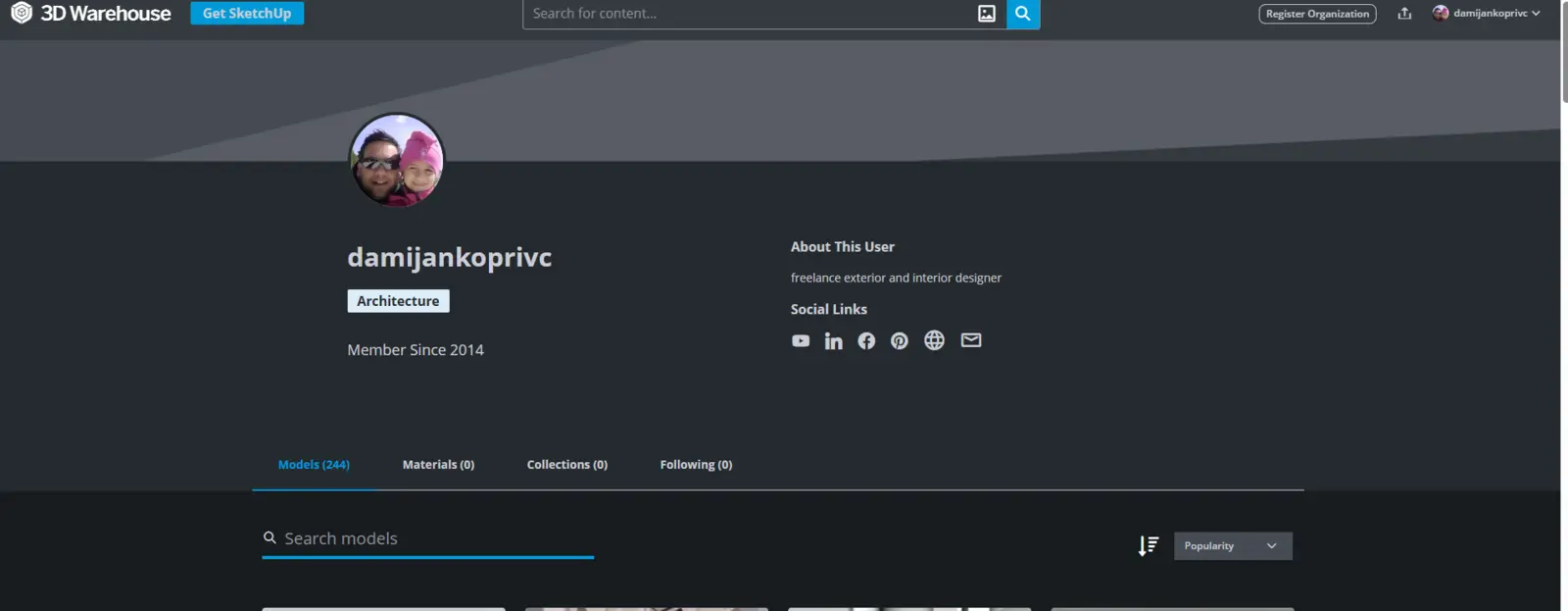Open the Facebook social link
Screen dimensions: 1568x611
(866, 341)
